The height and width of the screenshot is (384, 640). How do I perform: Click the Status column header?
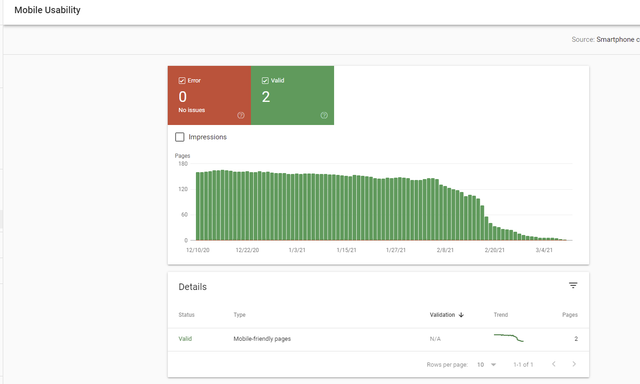(187, 315)
